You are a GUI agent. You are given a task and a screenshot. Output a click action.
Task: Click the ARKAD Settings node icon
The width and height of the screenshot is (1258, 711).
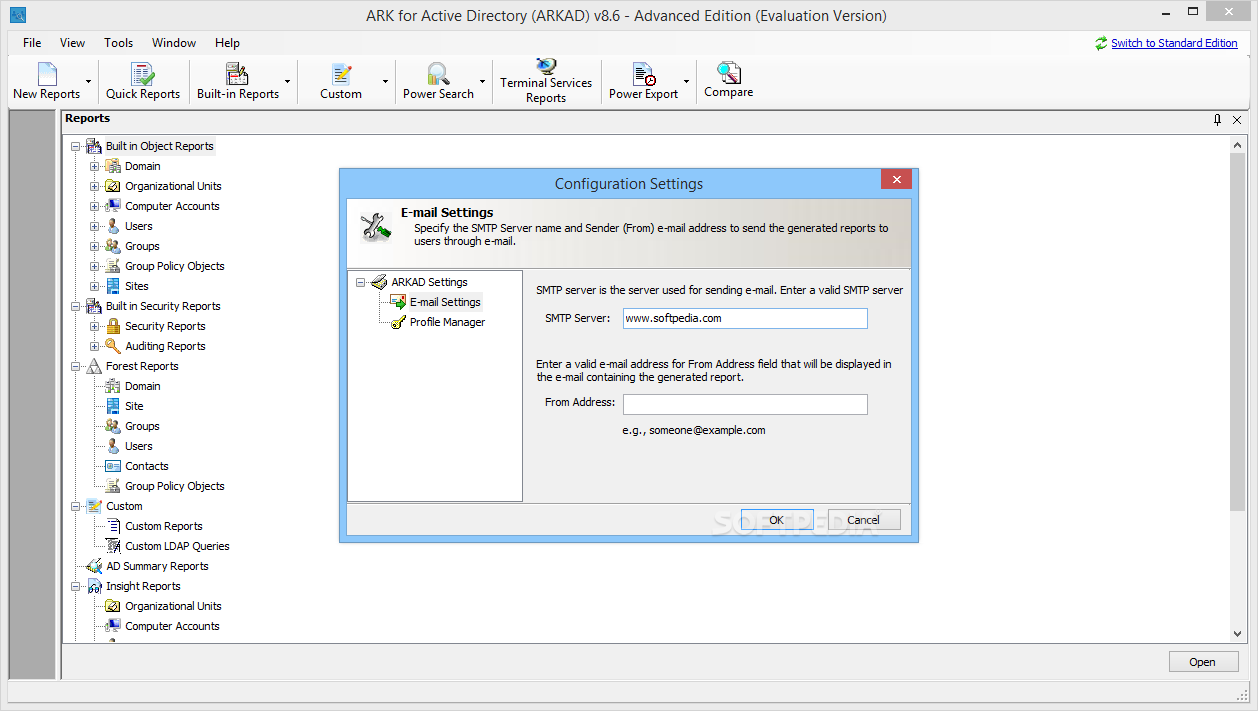(x=379, y=282)
